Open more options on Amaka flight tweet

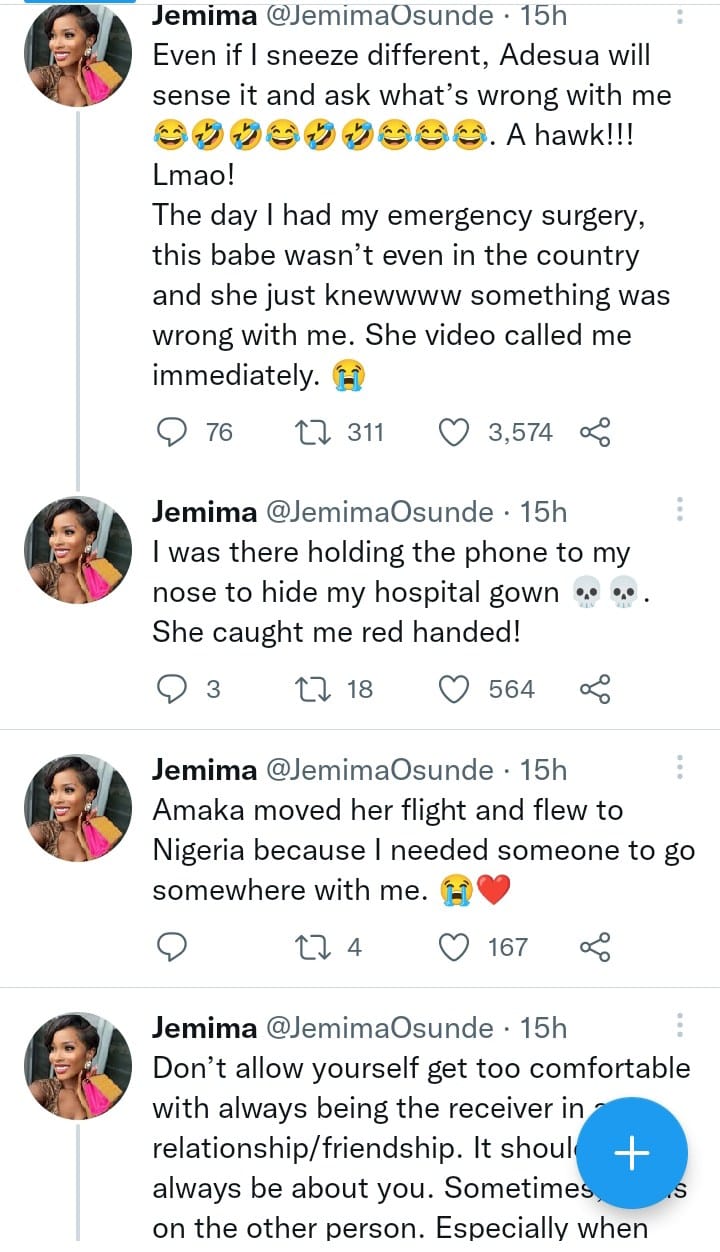click(x=680, y=768)
